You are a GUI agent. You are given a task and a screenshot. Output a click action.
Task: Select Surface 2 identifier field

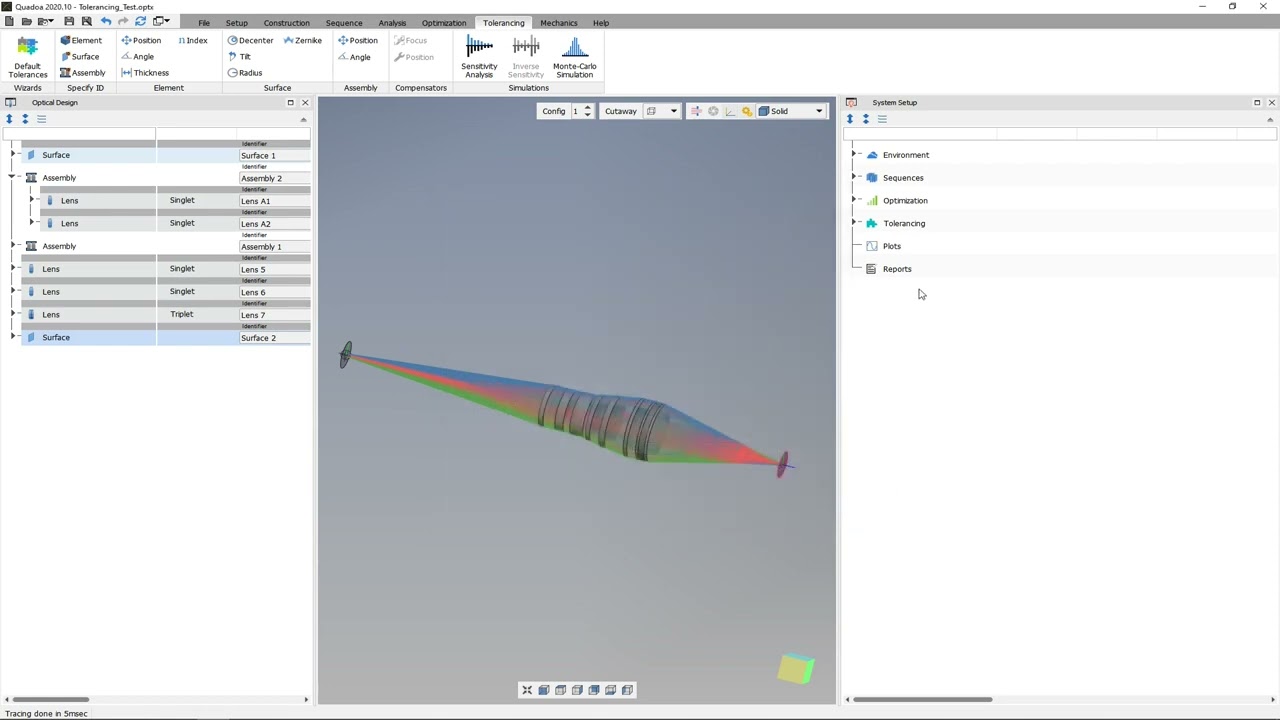[x=274, y=338]
